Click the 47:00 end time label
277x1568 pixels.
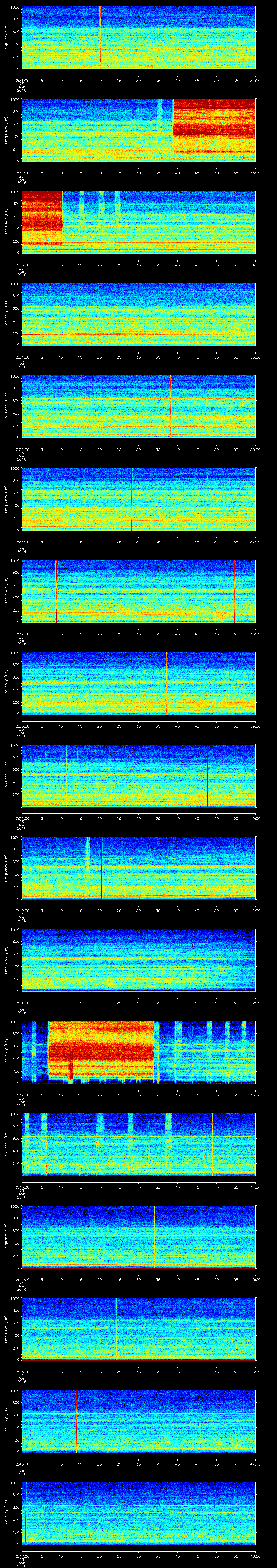(x=255, y=1464)
